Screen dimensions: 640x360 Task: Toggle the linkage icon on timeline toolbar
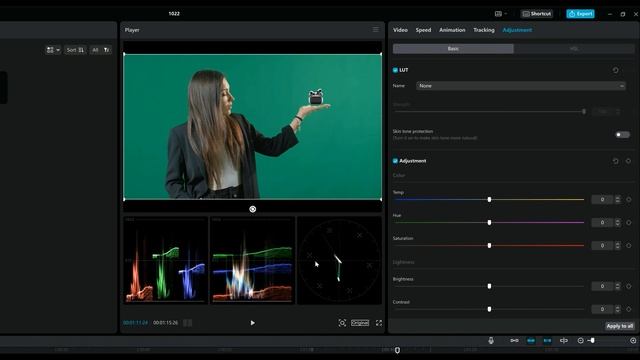tap(547, 340)
